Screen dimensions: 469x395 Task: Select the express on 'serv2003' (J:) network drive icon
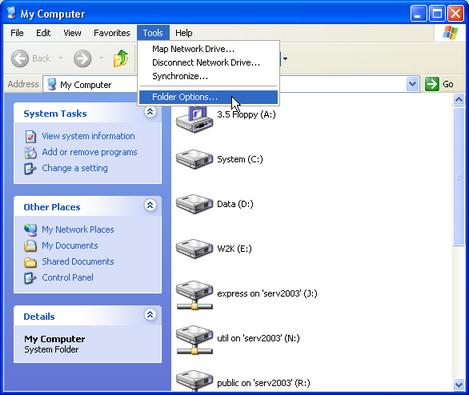click(195, 295)
